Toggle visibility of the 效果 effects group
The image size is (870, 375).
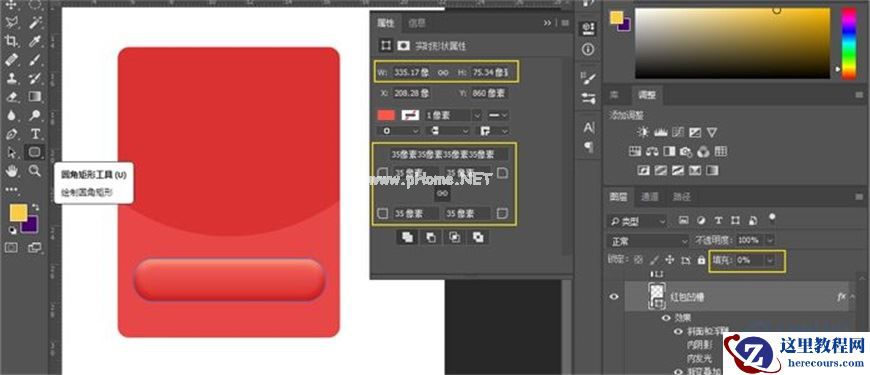(x=666, y=318)
